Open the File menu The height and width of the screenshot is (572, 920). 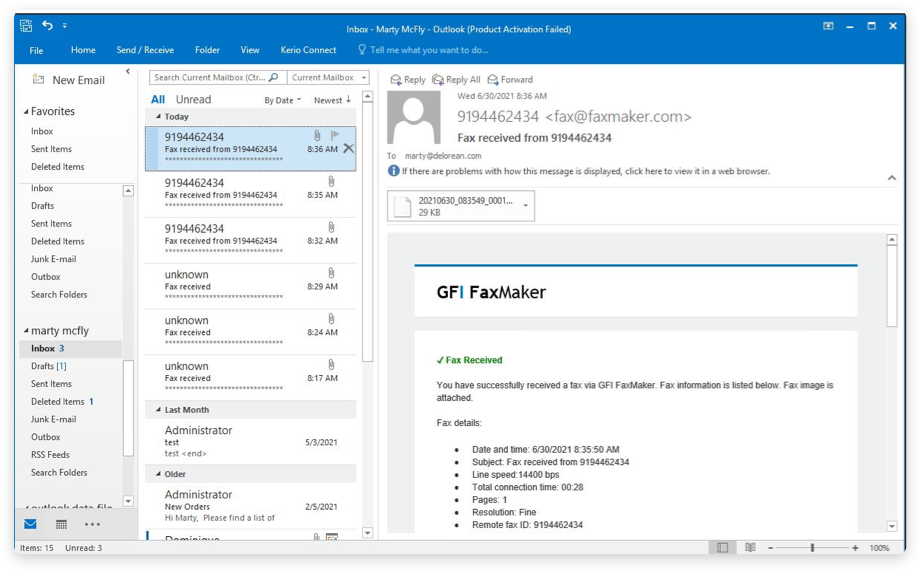pos(36,50)
